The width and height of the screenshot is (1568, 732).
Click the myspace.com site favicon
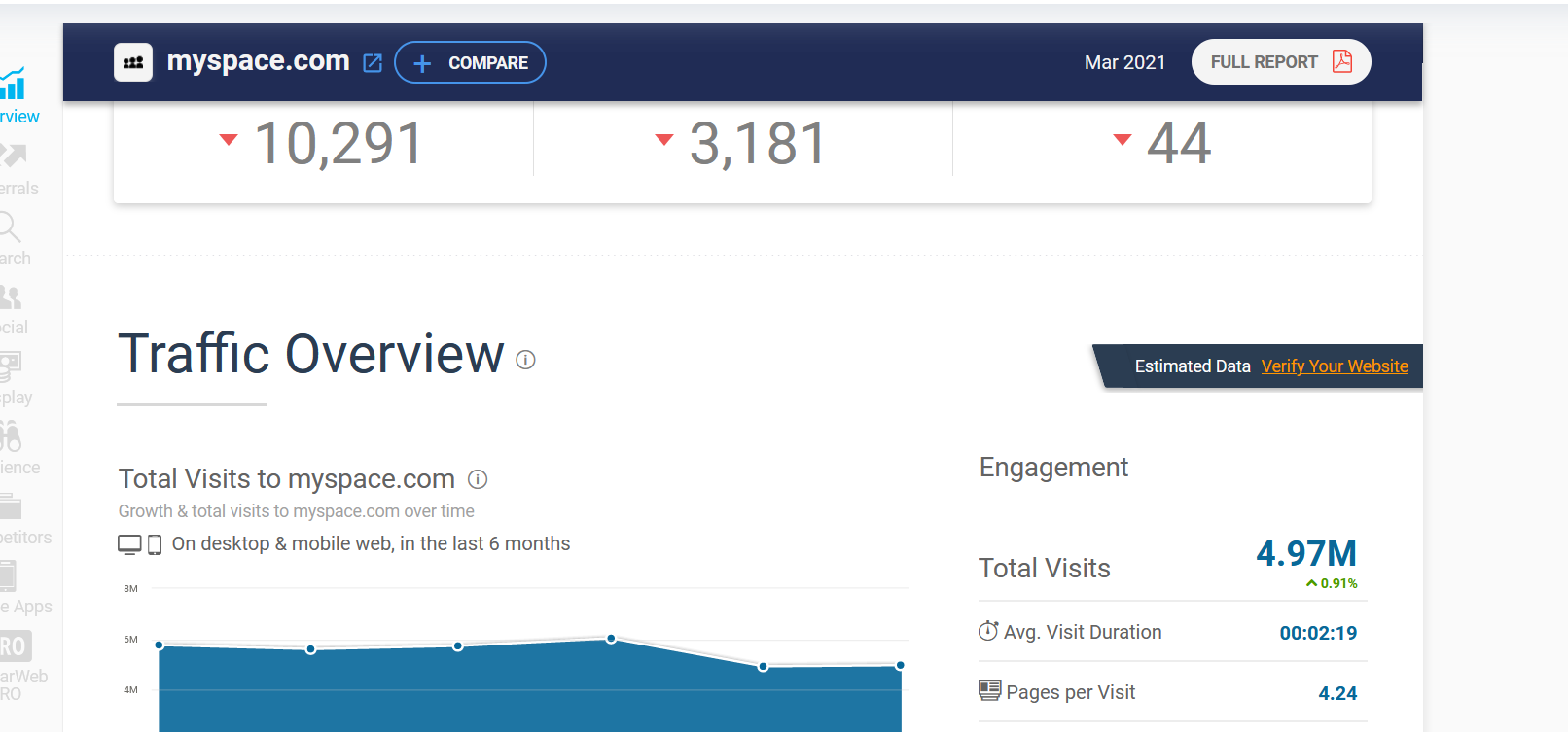[133, 62]
